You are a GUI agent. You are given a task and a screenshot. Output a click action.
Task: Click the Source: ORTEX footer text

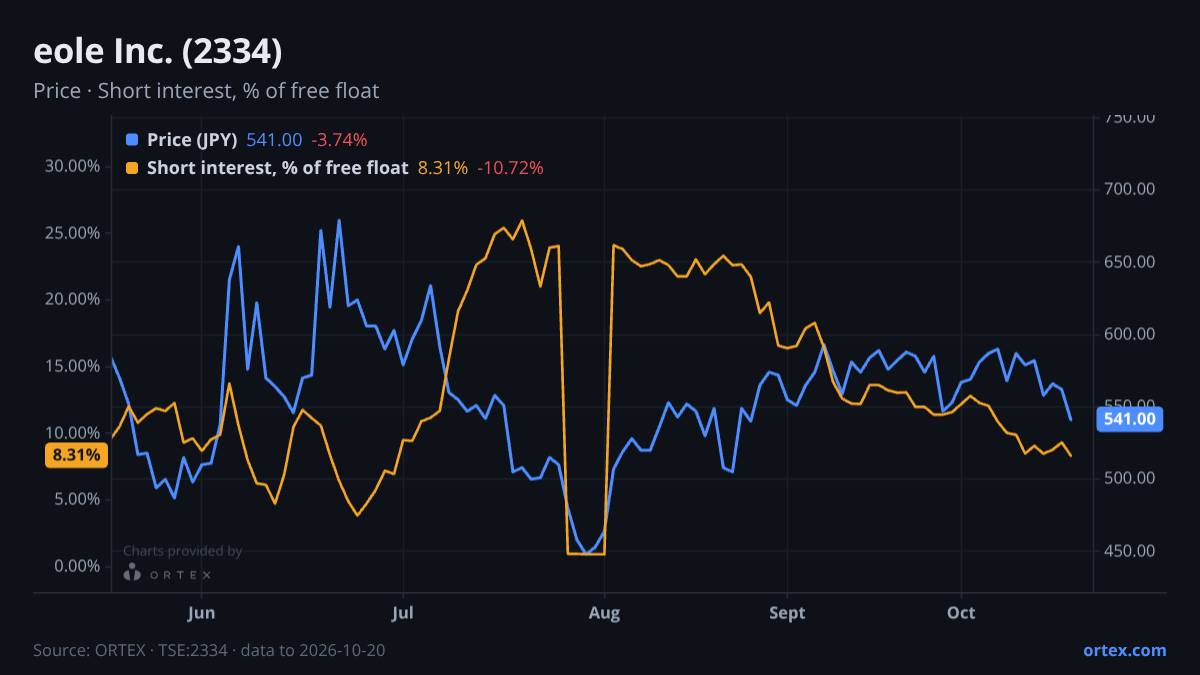tap(209, 650)
